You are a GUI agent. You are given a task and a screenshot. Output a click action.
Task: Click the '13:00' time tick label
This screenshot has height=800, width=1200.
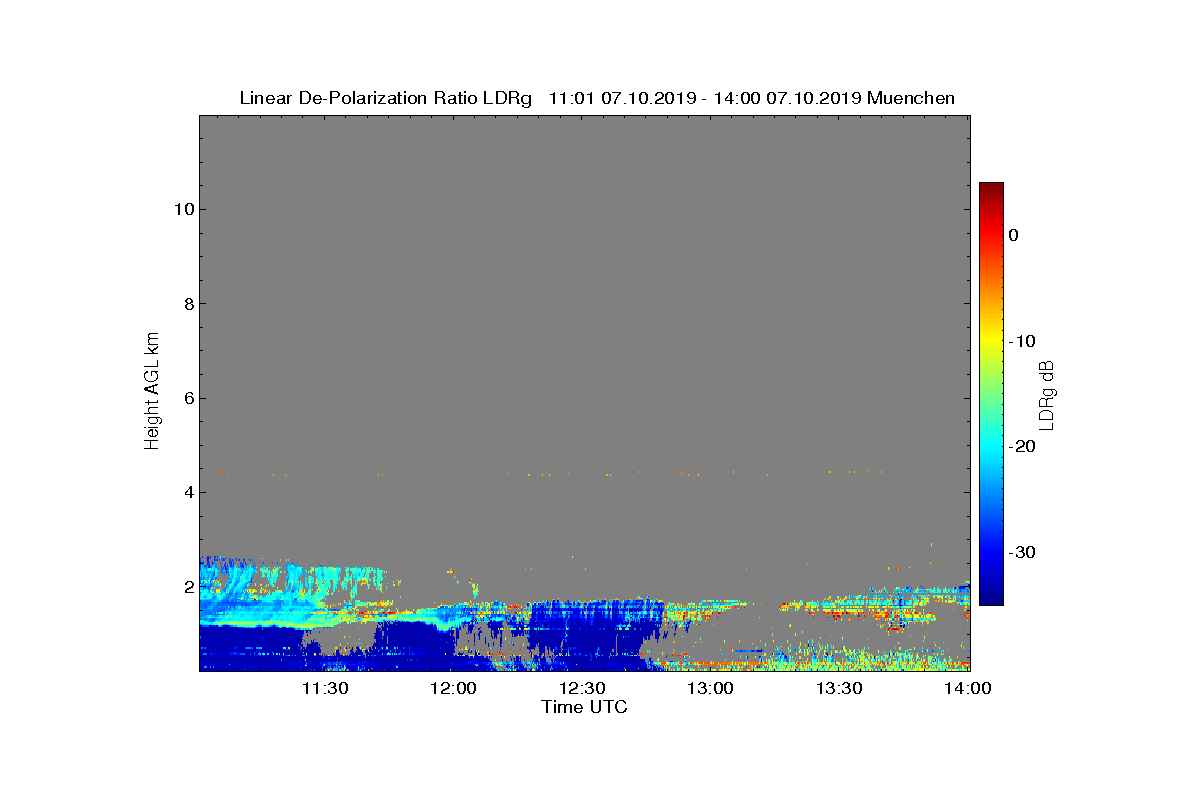click(x=712, y=688)
